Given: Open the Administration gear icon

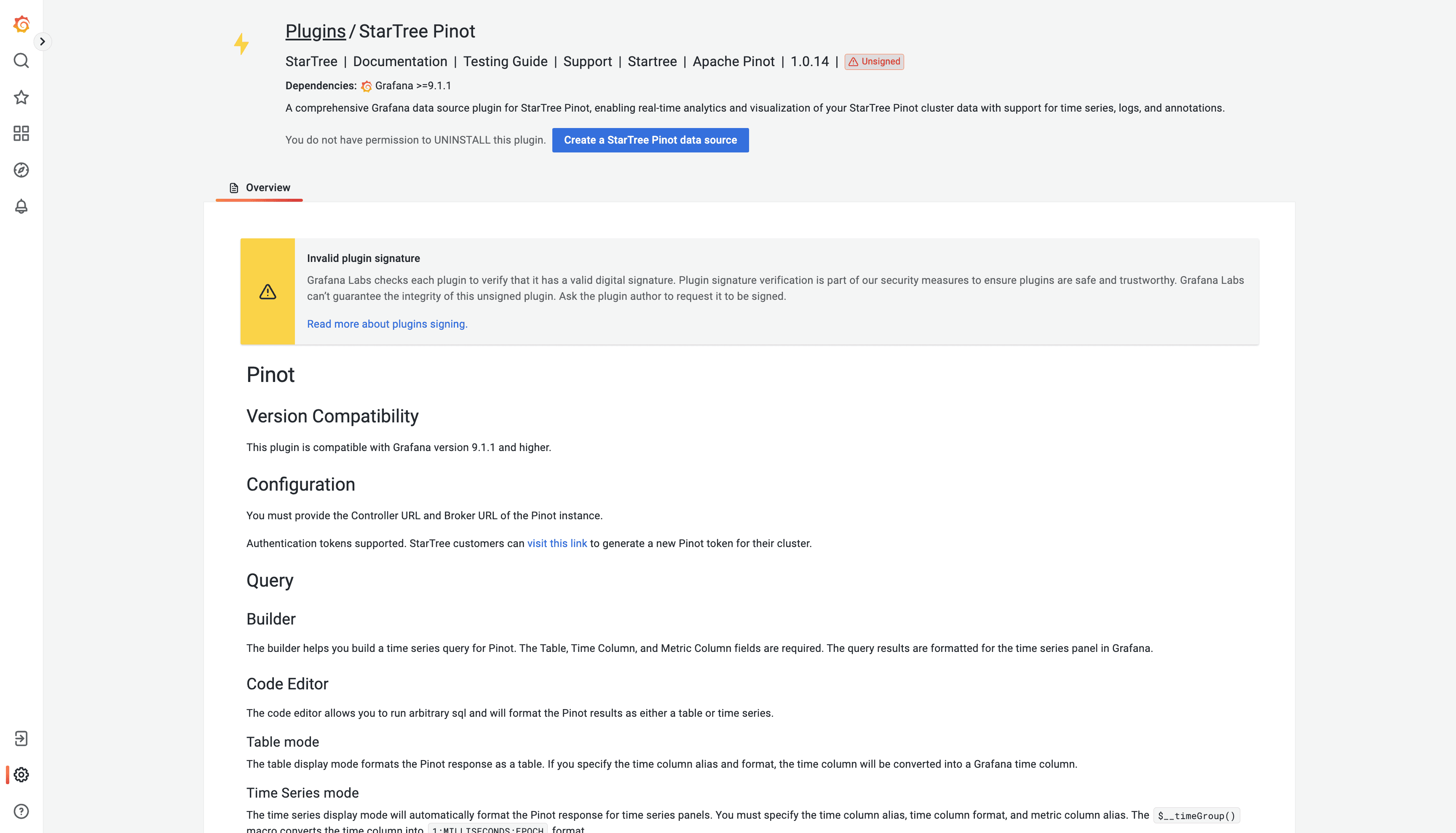Looking at the screenshot, I should click(21, 775).
